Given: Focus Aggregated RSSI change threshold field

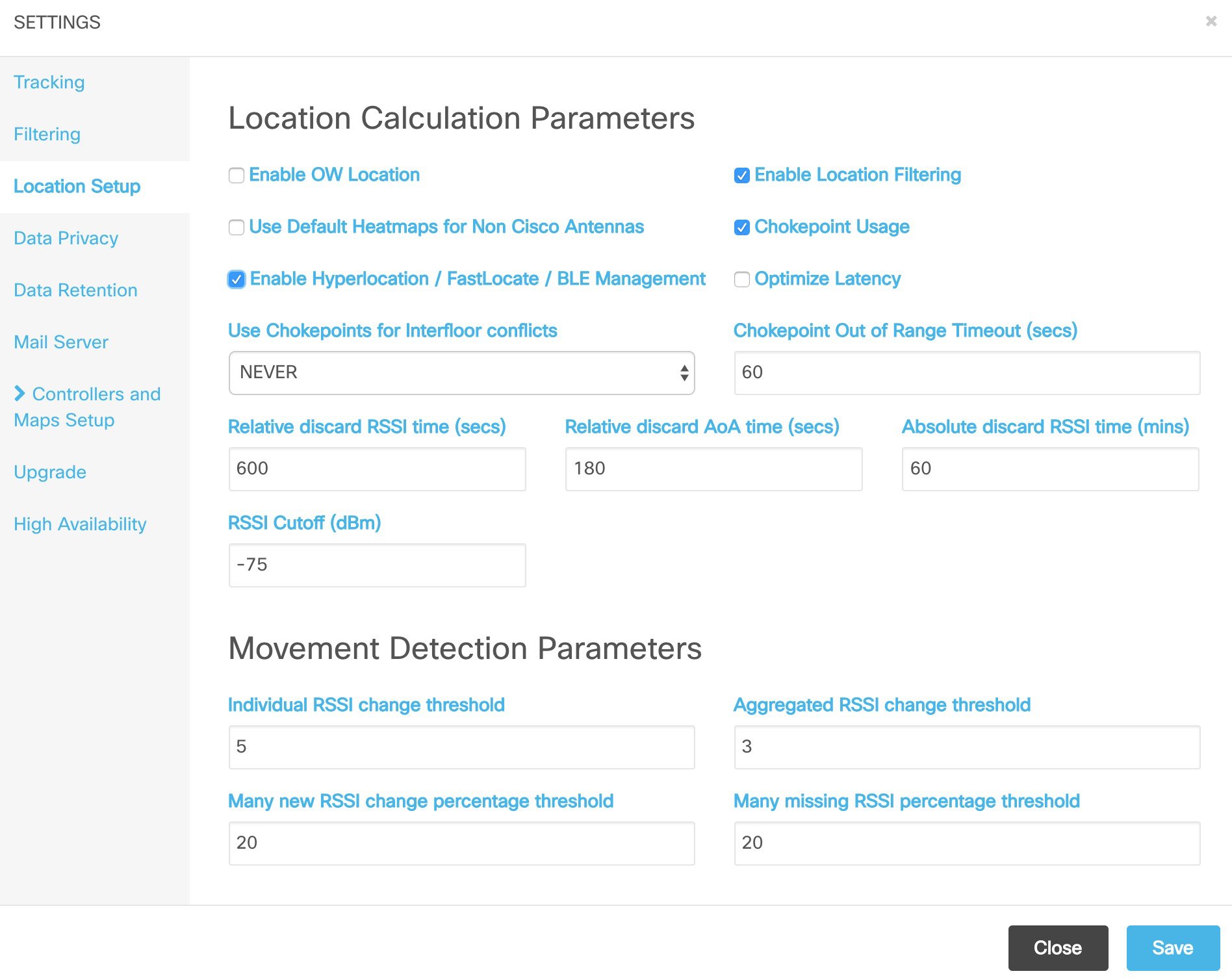Looking at the screenshot, I should [x=967, y=747].
